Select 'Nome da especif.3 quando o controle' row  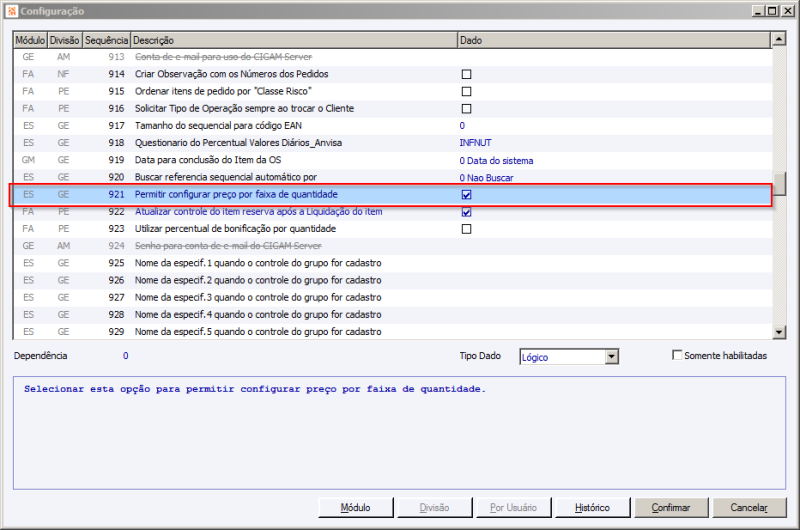pyautogui.click(x=392, y=297)
